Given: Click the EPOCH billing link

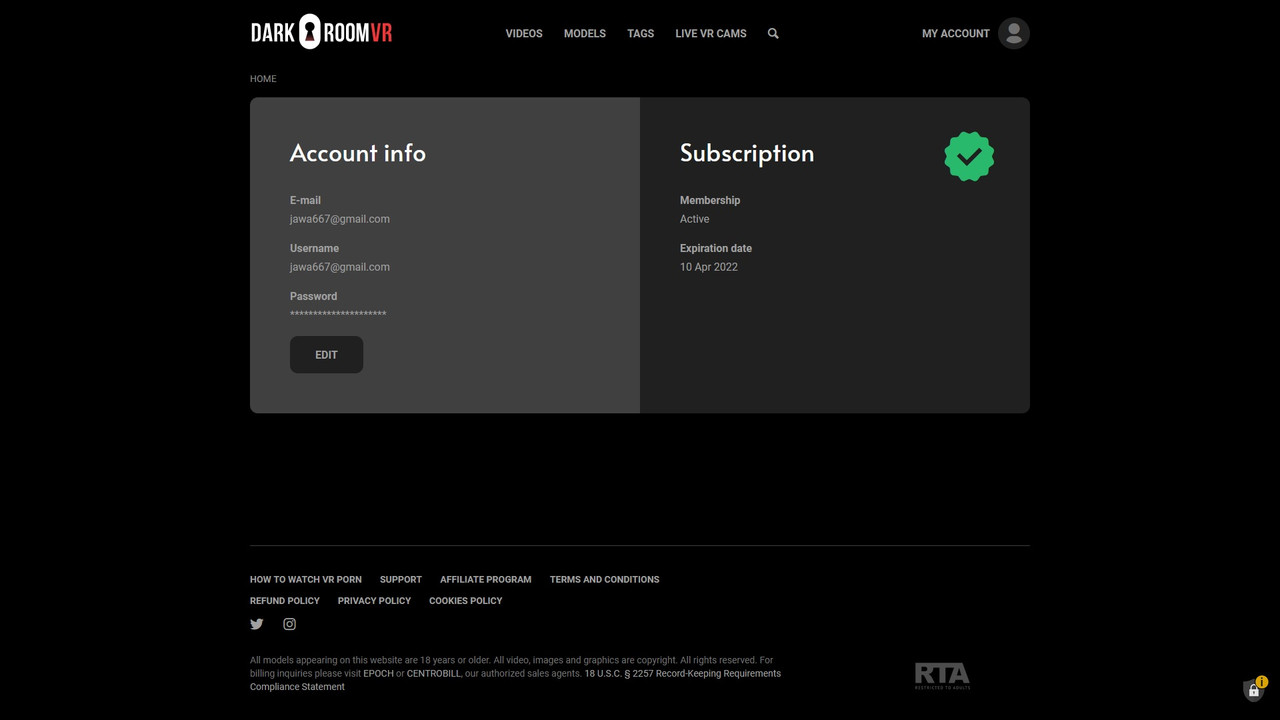Looking at the screenshot, I should [378, 674].
